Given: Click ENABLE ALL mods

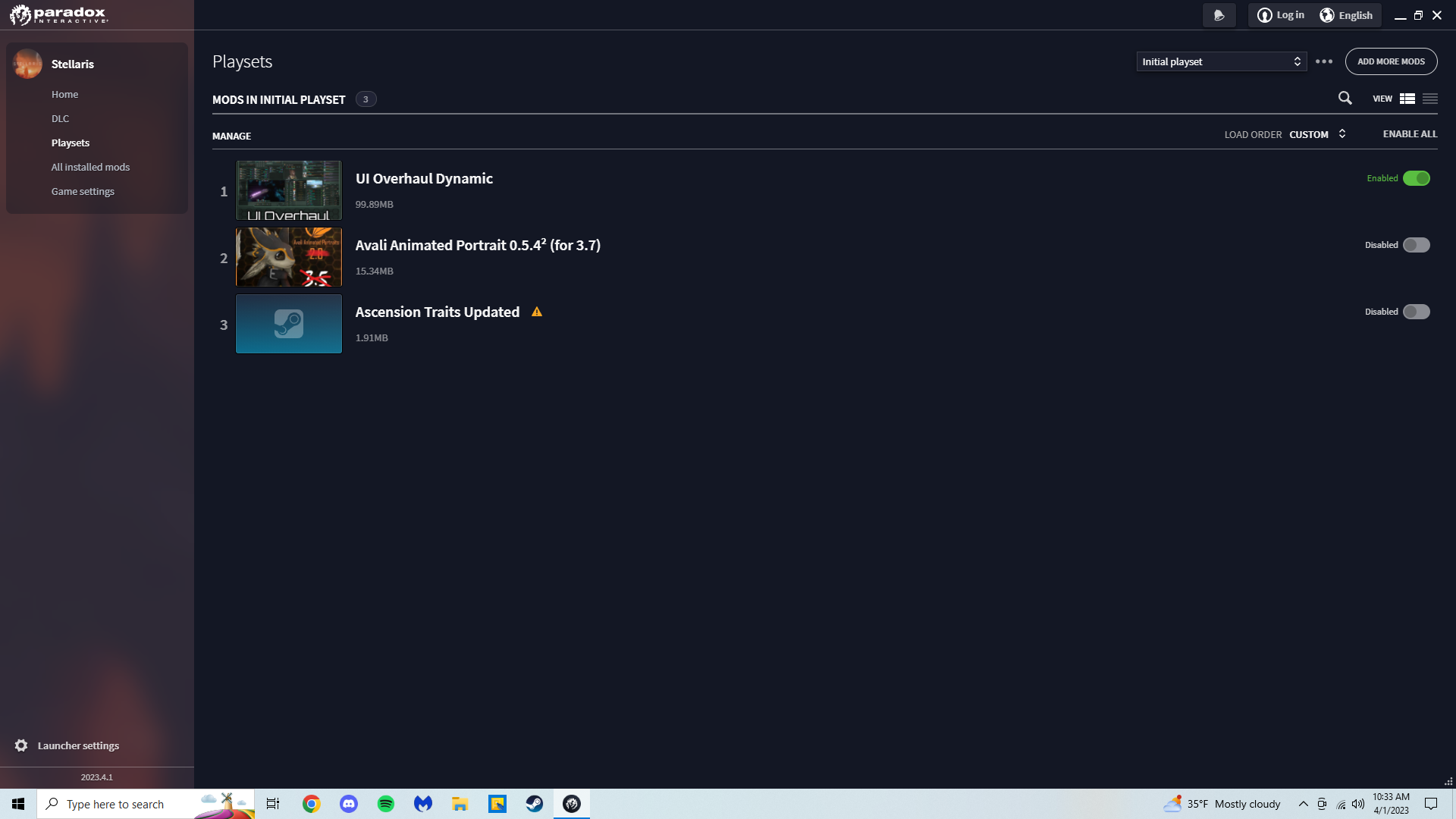Looking at the screenshot, I should (x=1410, y=134).
